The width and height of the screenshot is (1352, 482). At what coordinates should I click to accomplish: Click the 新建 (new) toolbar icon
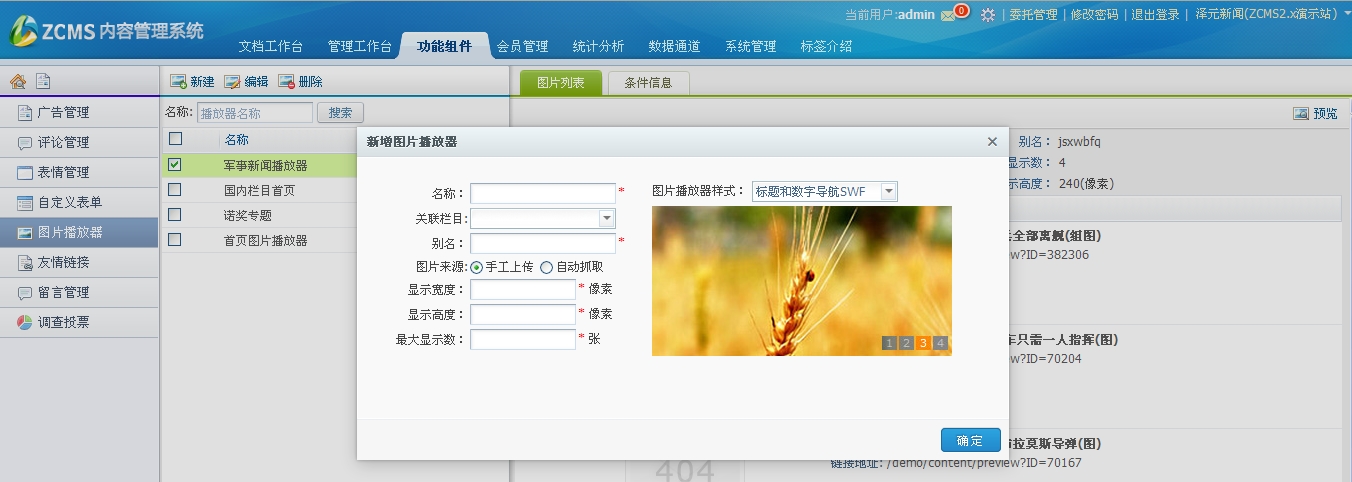click(178, 82)
